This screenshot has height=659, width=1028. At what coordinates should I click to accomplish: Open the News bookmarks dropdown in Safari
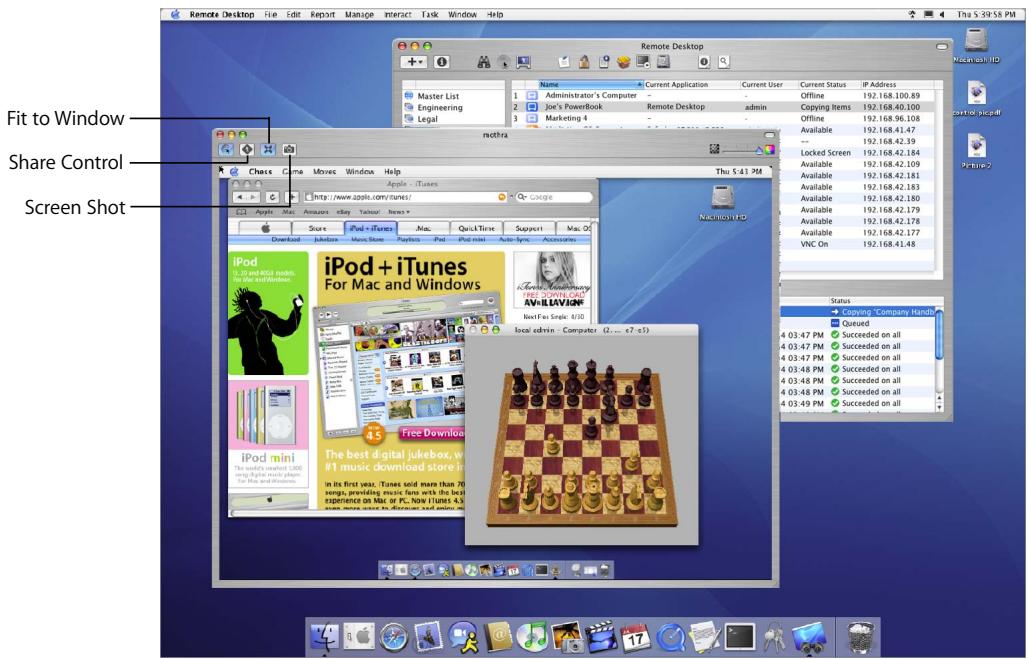click(x=399, y=212)
